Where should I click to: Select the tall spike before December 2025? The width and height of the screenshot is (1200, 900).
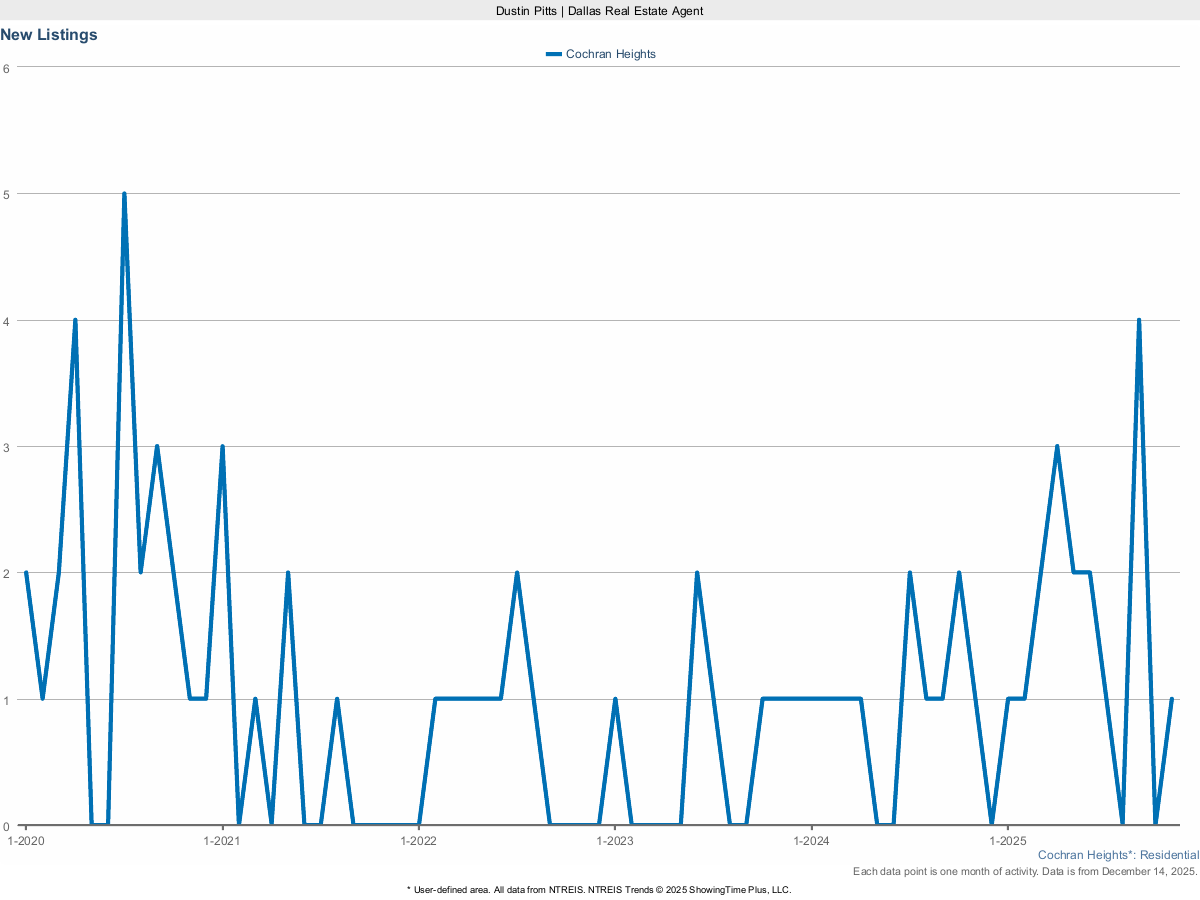[1138, 320]
